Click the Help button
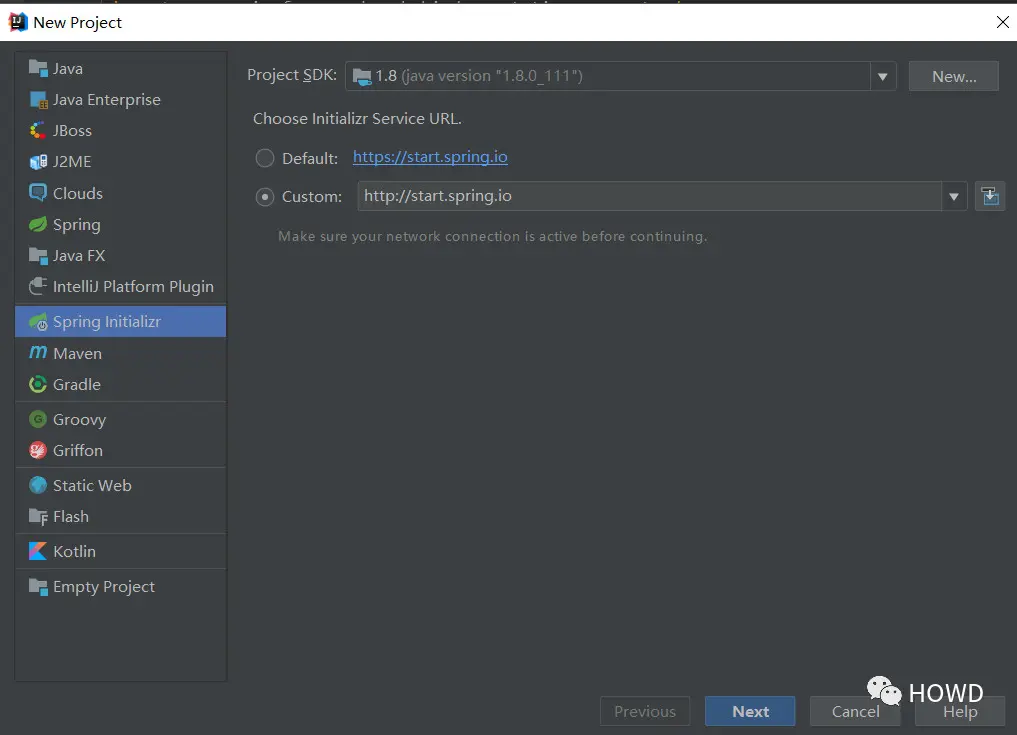This screenshot has height=735, width=1017. [960, 711]
